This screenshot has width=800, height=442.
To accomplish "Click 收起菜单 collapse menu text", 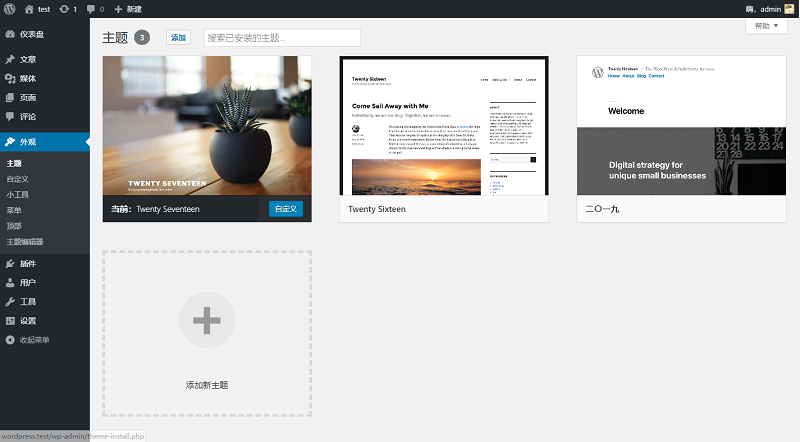I will [x=35, y=340].
